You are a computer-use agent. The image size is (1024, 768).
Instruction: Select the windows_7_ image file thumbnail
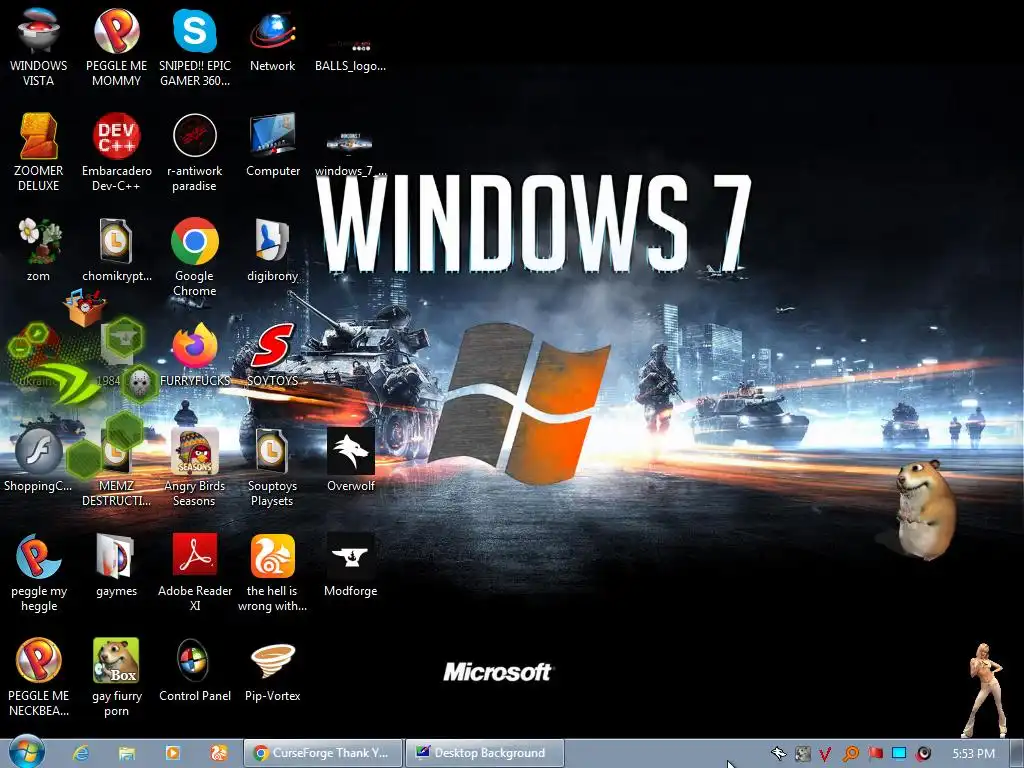click(351, 155)
